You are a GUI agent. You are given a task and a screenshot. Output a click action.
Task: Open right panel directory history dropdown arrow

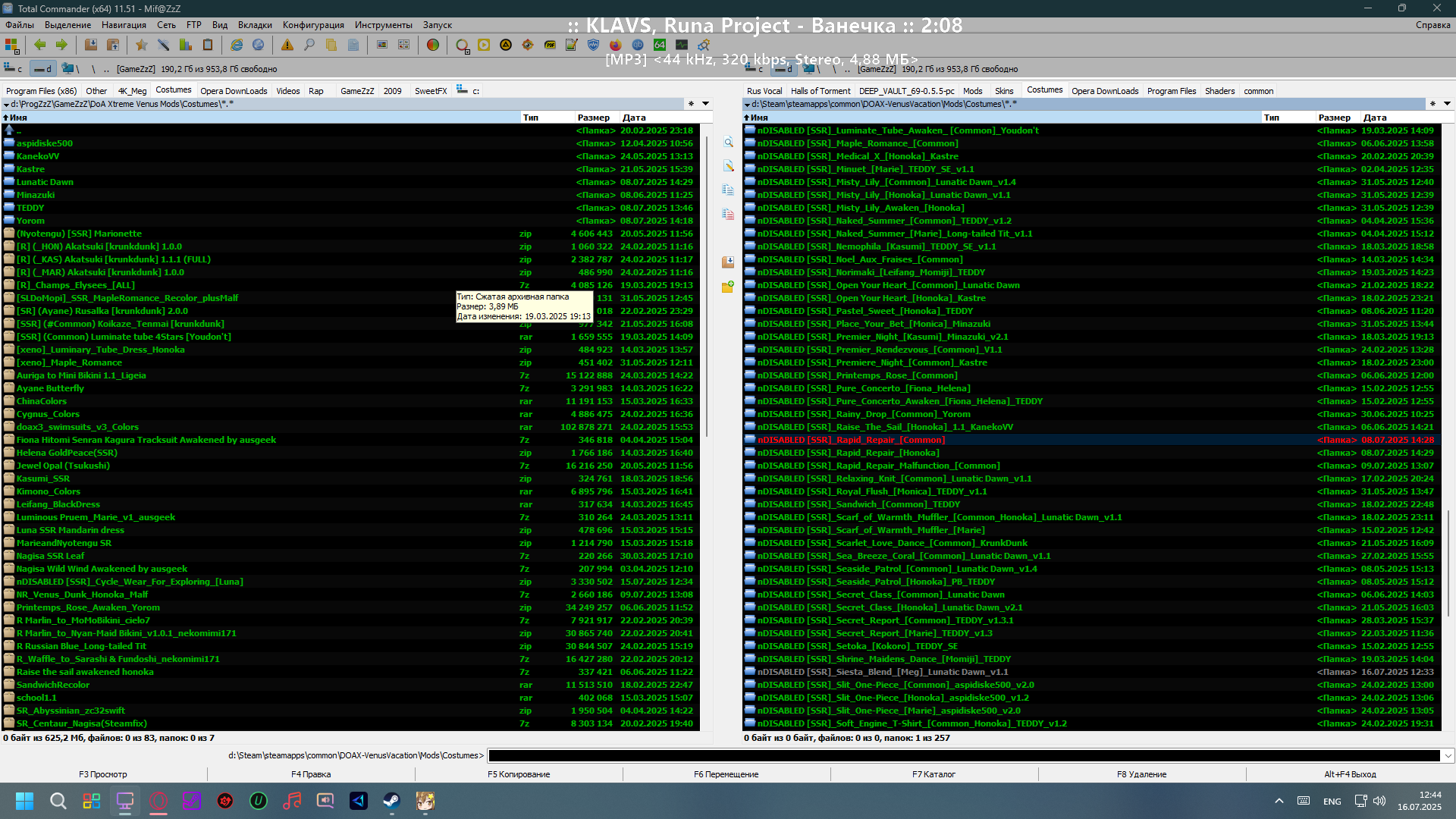point(1447,104)
